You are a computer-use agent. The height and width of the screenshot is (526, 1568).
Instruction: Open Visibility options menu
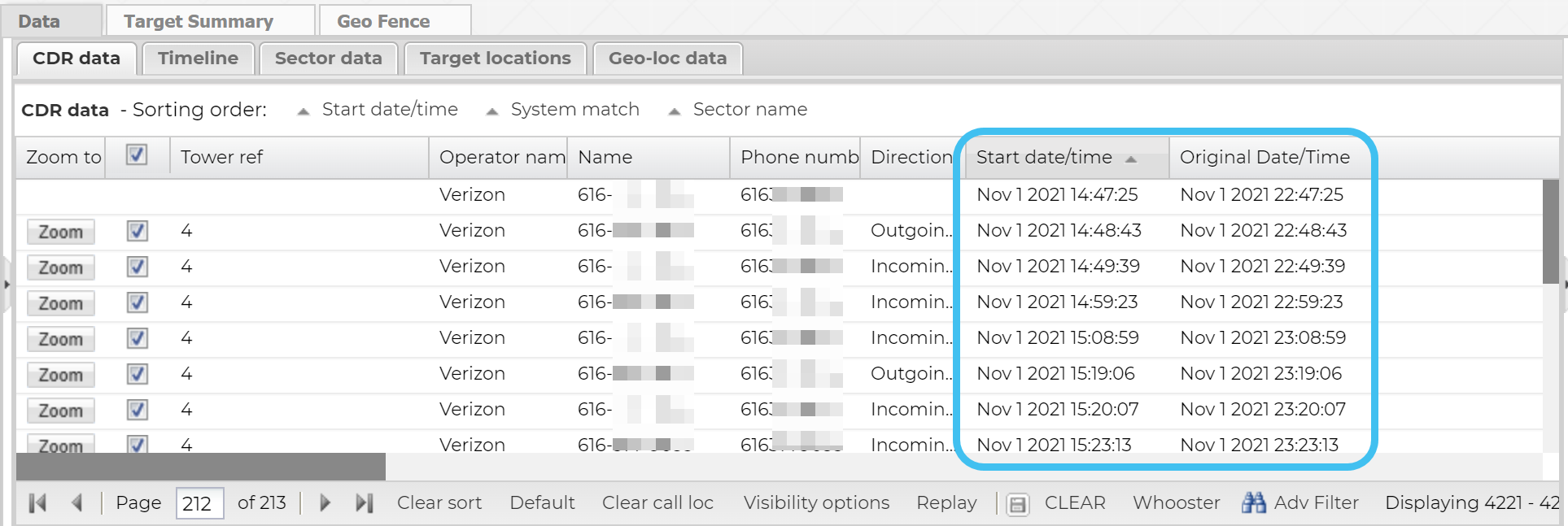click(816, 503)
